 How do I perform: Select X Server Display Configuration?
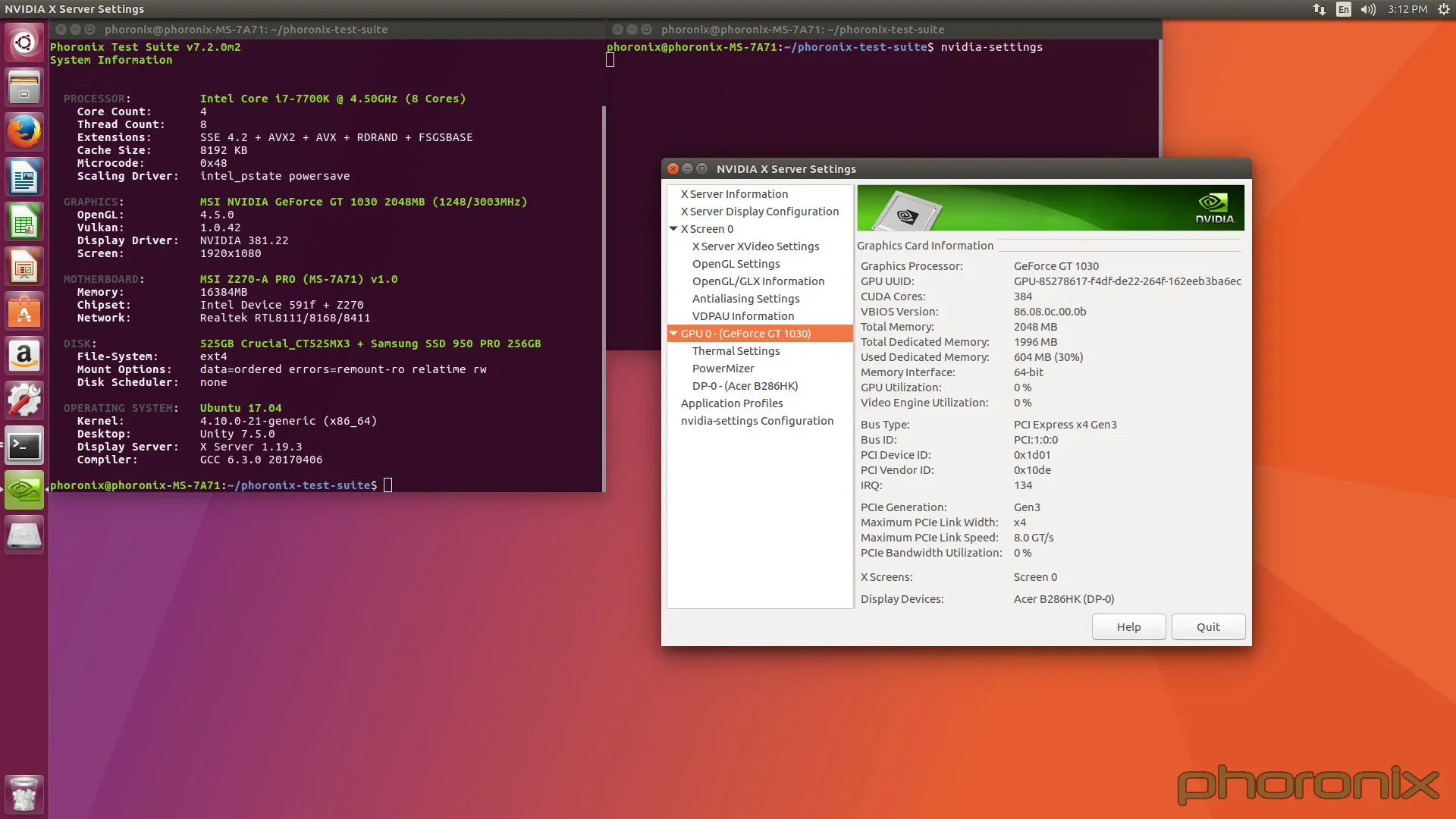(x=760, y=212)
